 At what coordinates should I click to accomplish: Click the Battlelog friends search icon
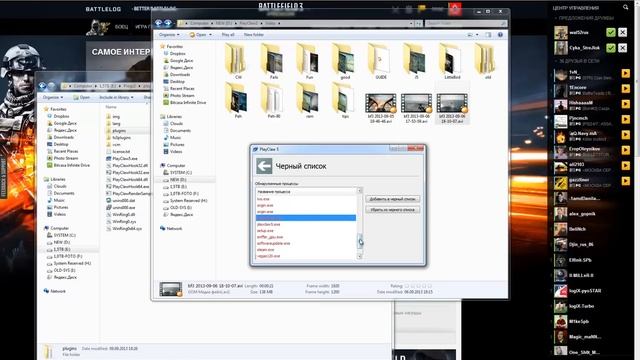tap(626, 7)
